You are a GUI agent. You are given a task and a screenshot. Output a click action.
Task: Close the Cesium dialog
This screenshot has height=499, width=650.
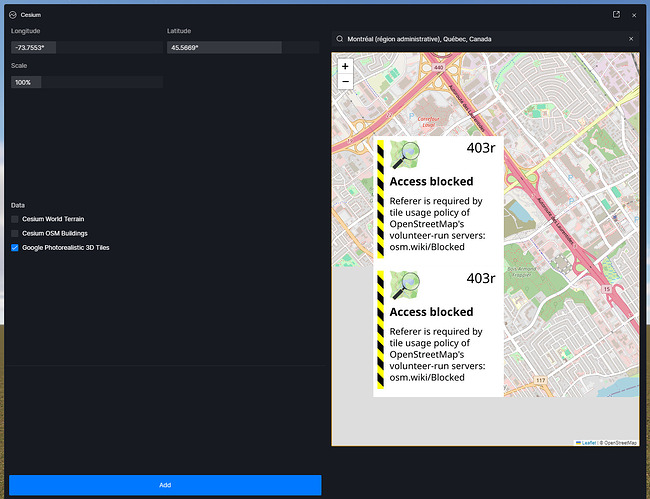click(633, 15)
